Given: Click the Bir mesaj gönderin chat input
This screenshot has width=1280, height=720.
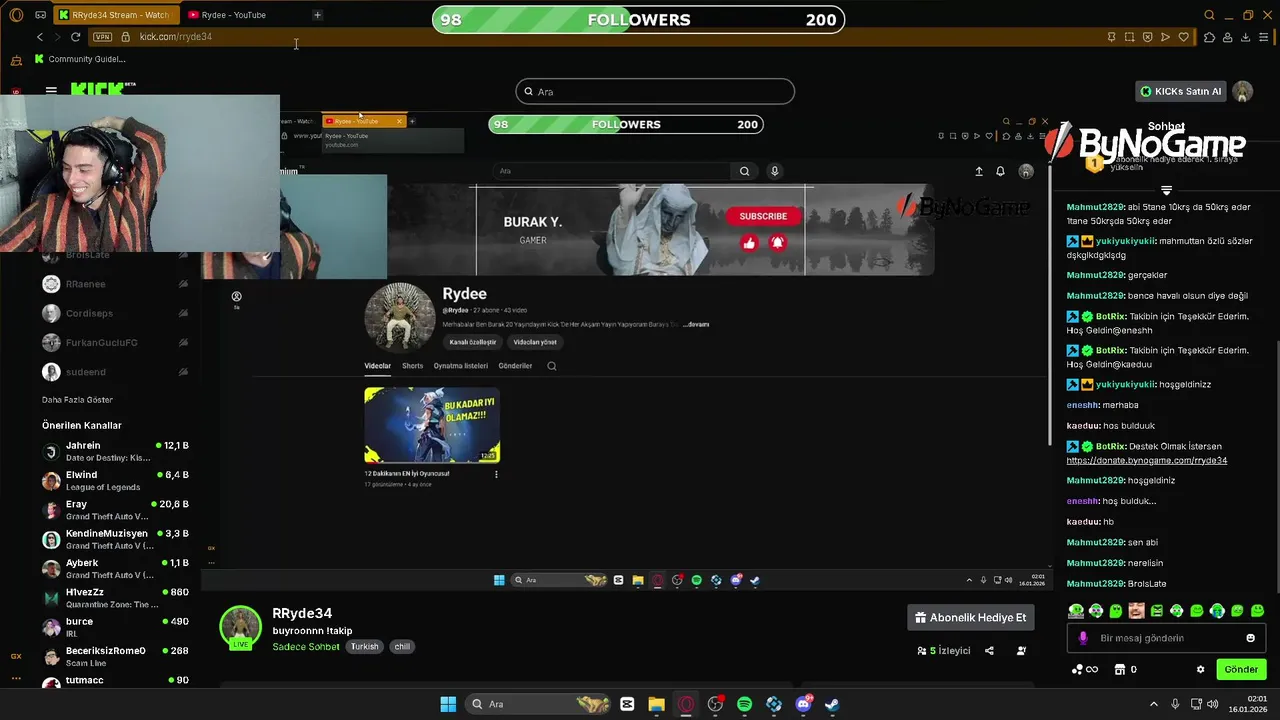Looking at the screenshot, I should pos(1165,638).
